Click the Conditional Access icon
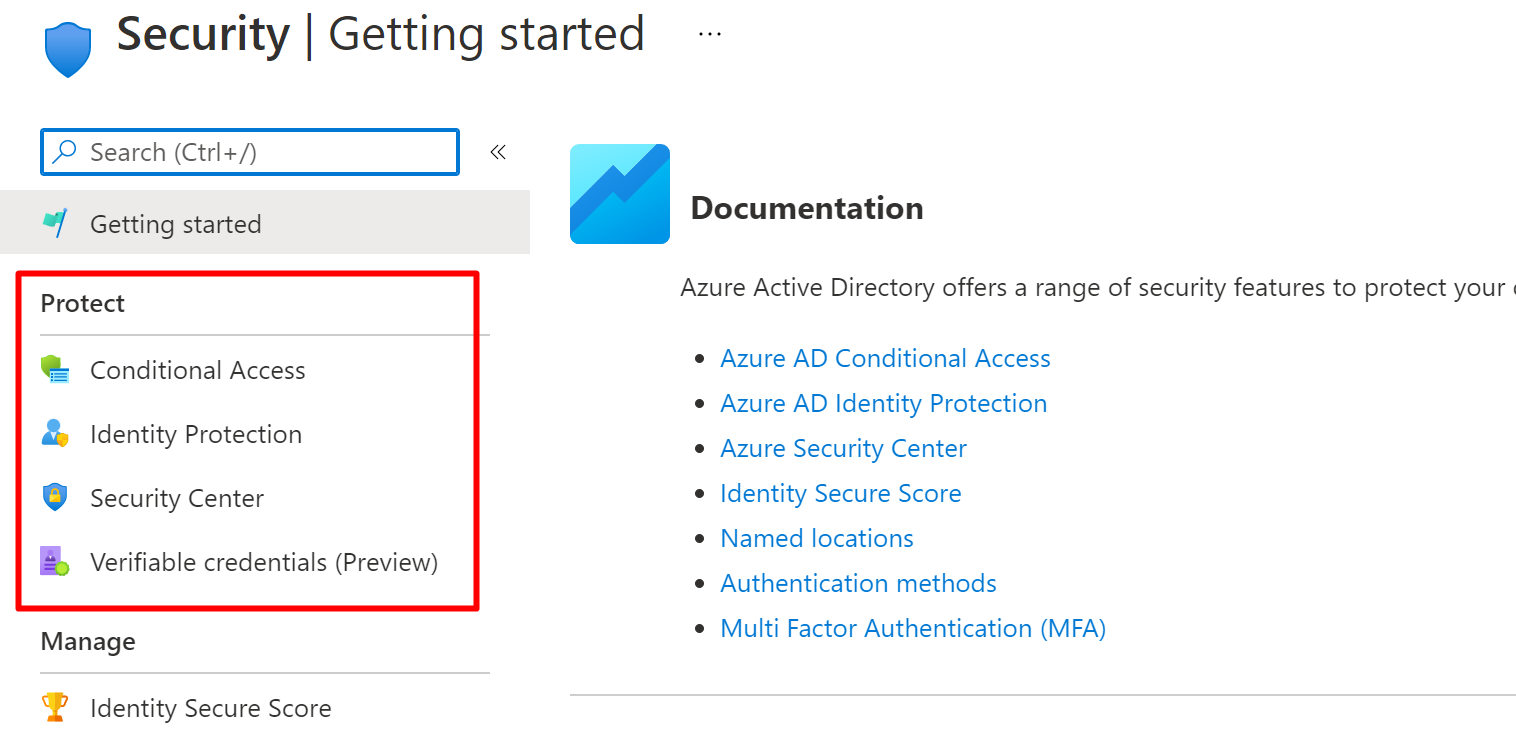The width and height of the screenshot is (1516, 749). click(55, 370)
